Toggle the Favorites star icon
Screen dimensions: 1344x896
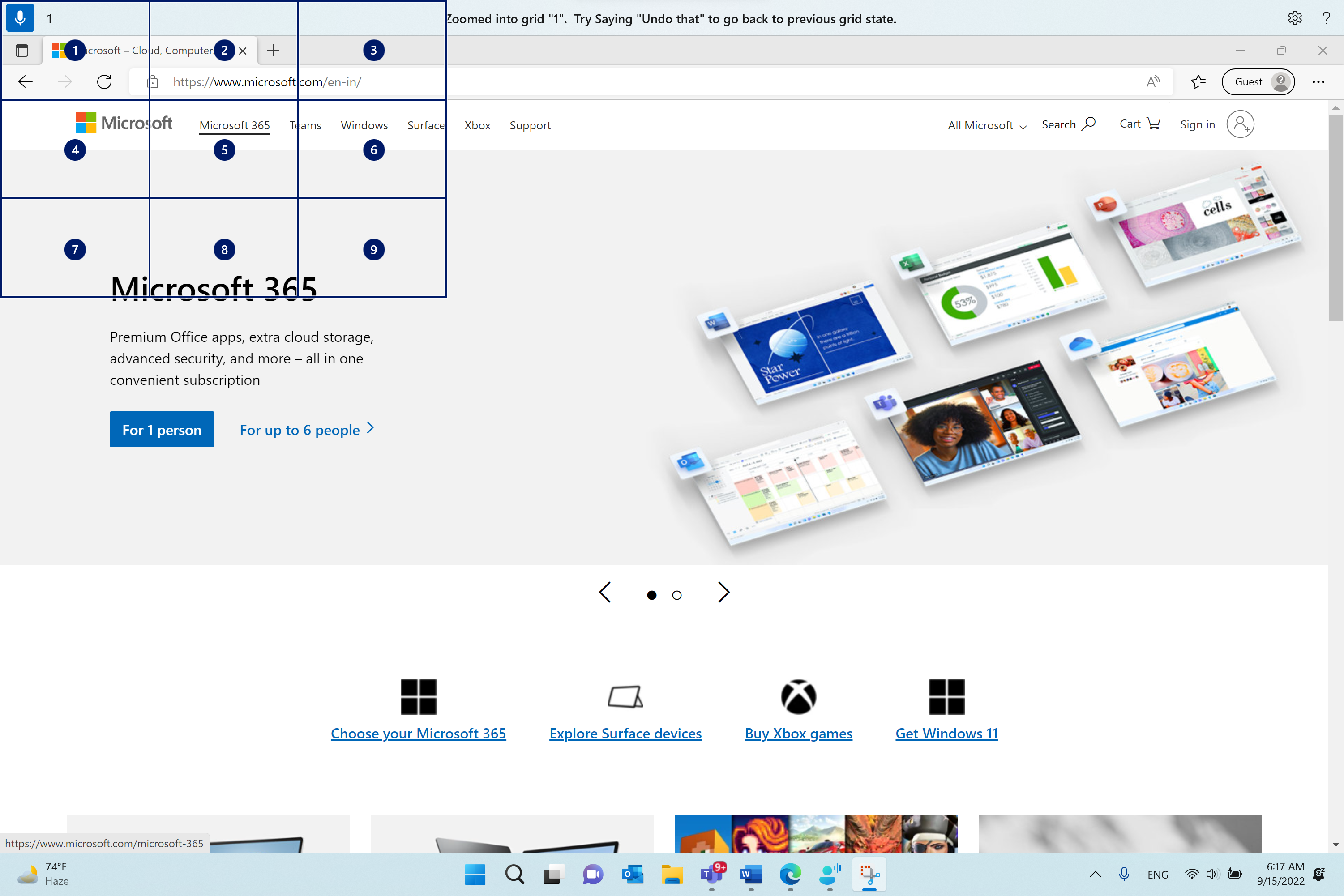coord(1199,82)
